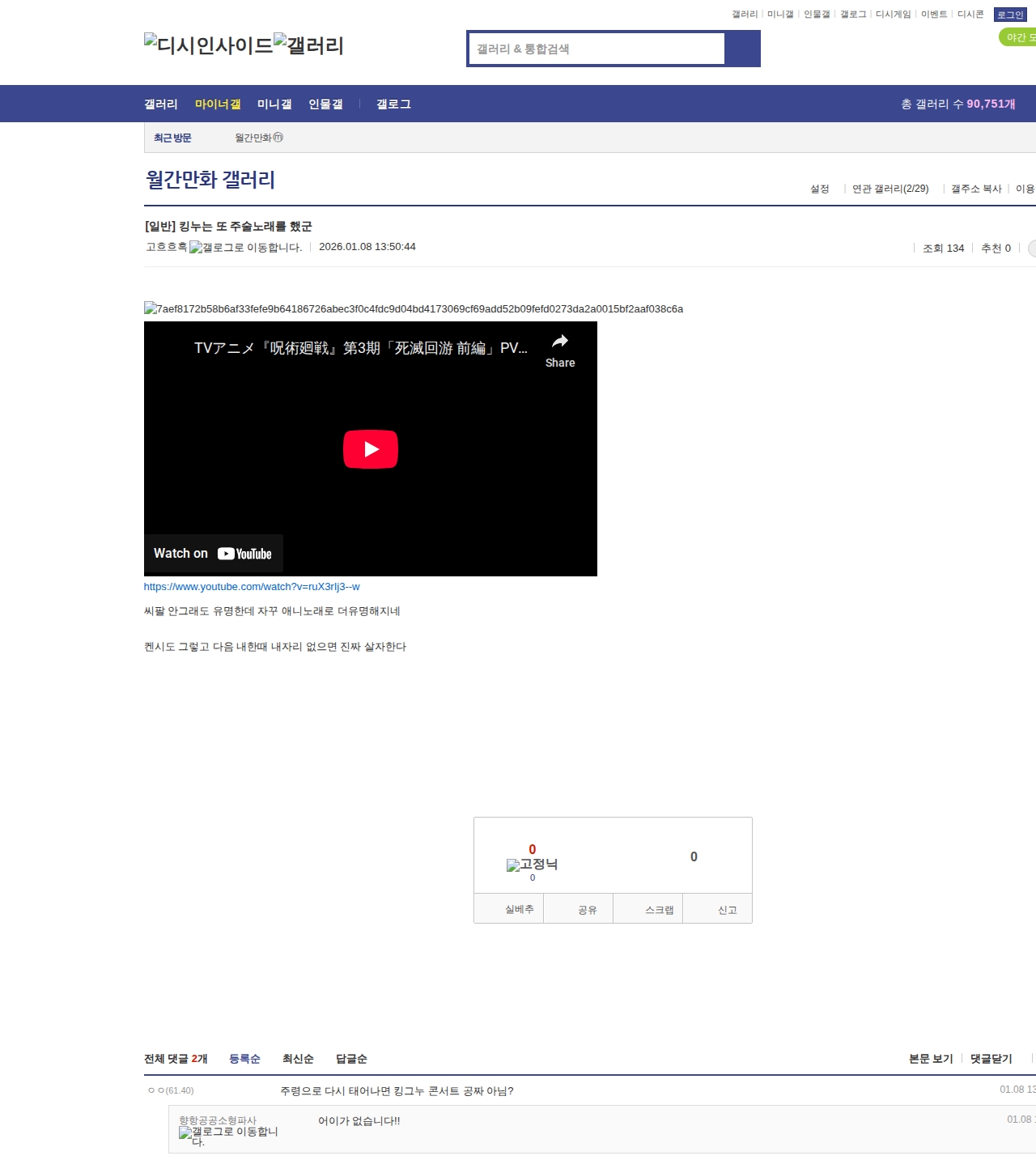Collapse comments with 댓글닫기

pos(991,1059)
